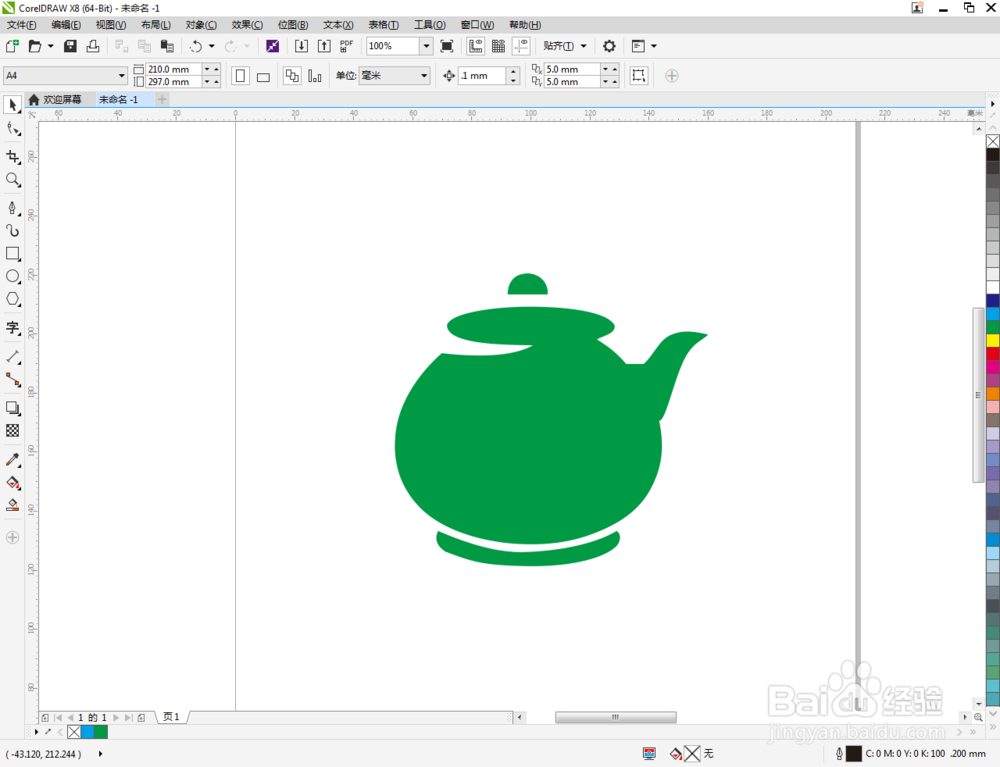Open the 编辑(E) menu

[x=66, y=25]
